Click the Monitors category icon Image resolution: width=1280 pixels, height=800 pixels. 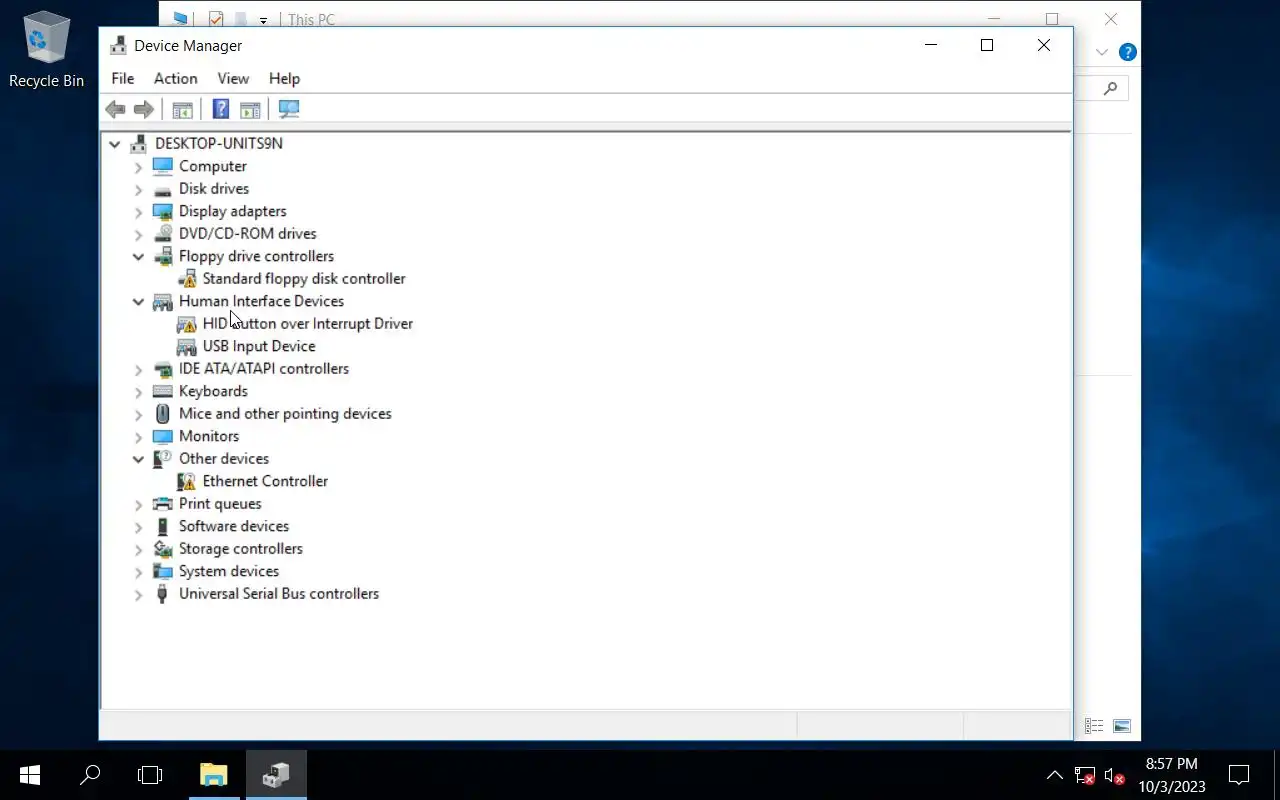click(x=162, y=436)
